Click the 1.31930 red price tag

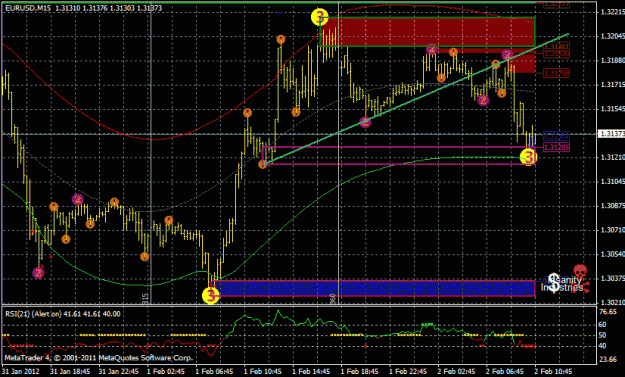tap(557, 54)
